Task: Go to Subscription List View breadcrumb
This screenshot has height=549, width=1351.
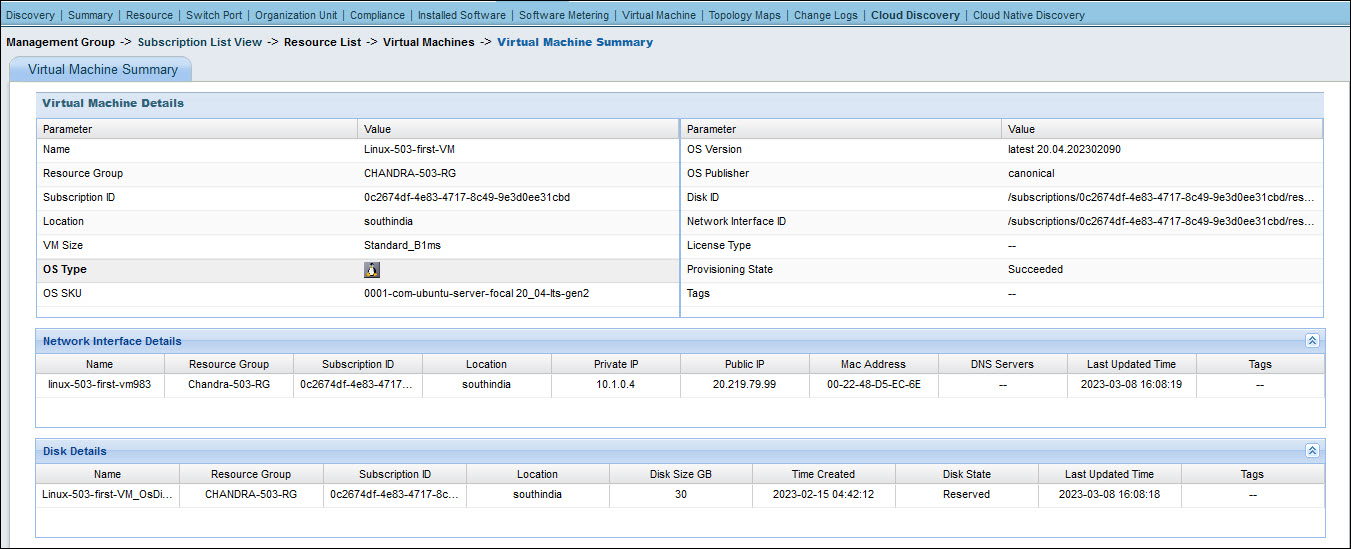Action: tap(200, 42)
